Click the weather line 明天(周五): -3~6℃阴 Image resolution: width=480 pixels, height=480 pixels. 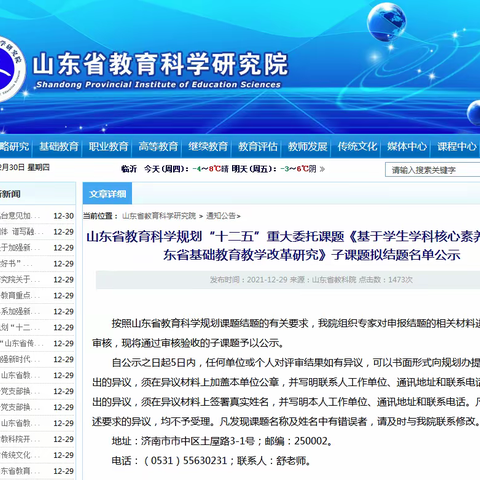[x=274, y=169]
